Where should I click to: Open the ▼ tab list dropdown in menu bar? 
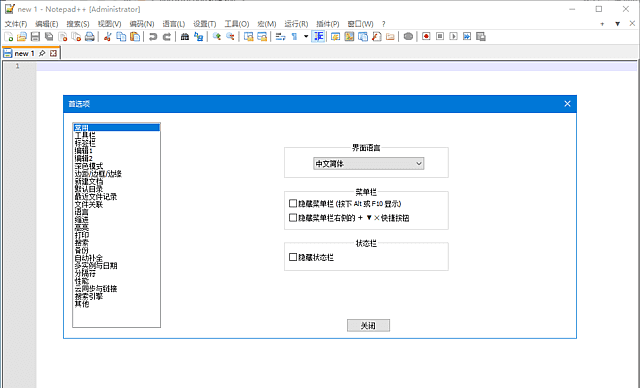click(618, 24)
